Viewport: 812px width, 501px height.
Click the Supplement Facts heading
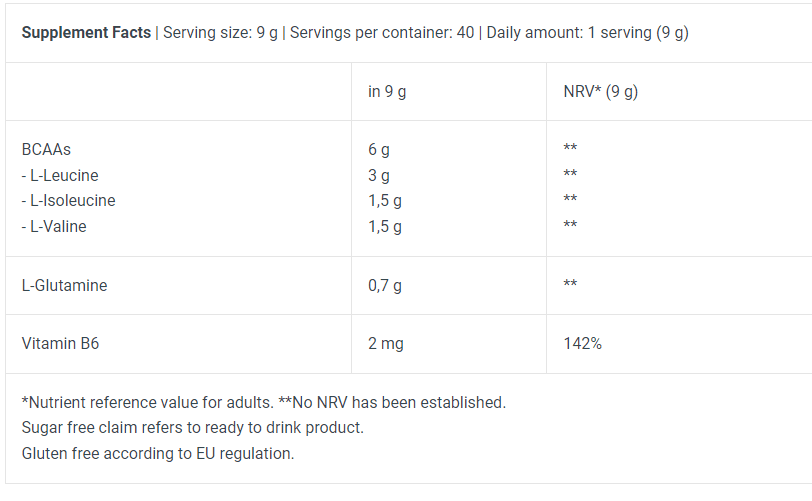[85, 32]
